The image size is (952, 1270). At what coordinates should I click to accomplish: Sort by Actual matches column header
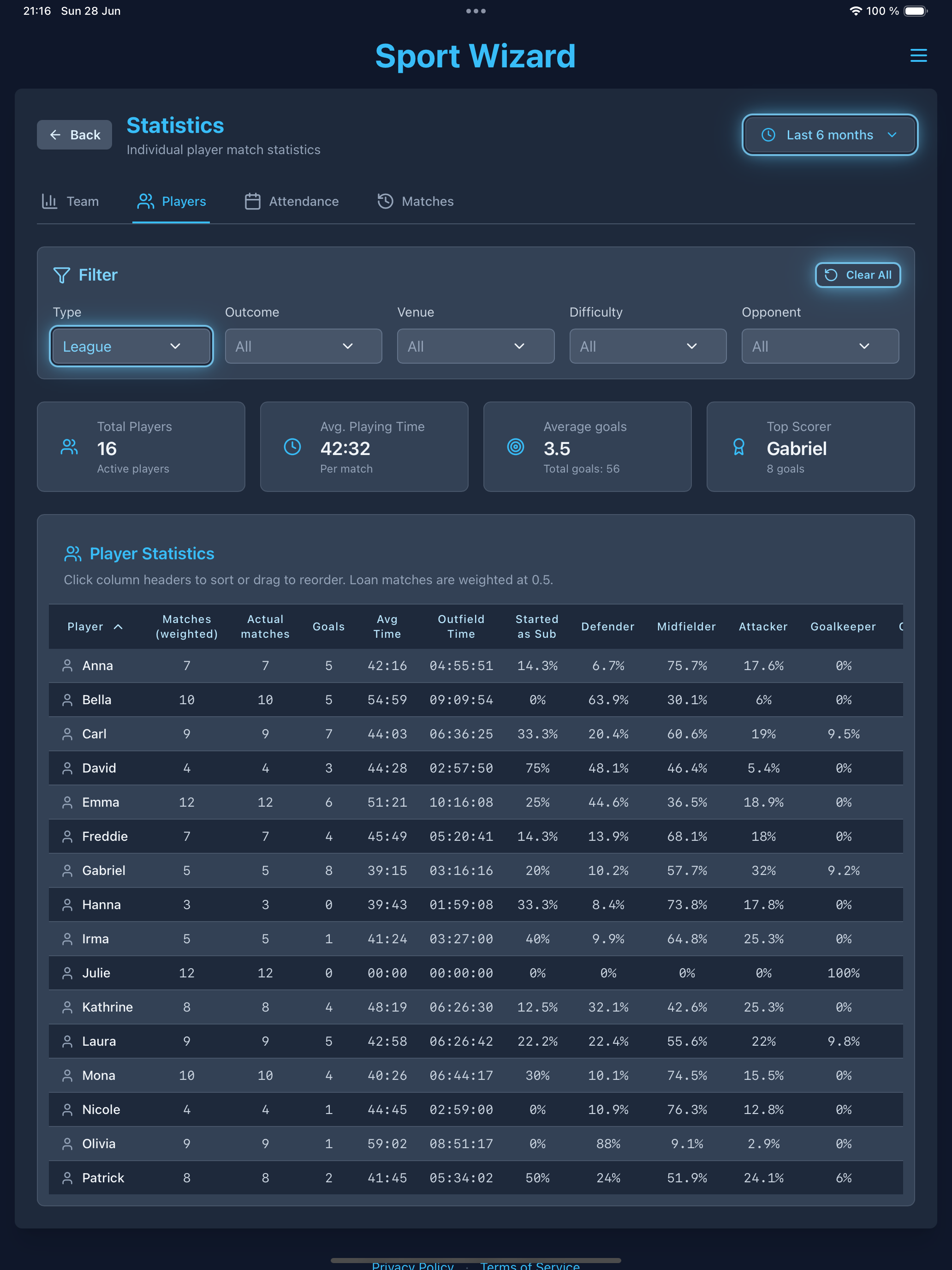coord(265,626)
